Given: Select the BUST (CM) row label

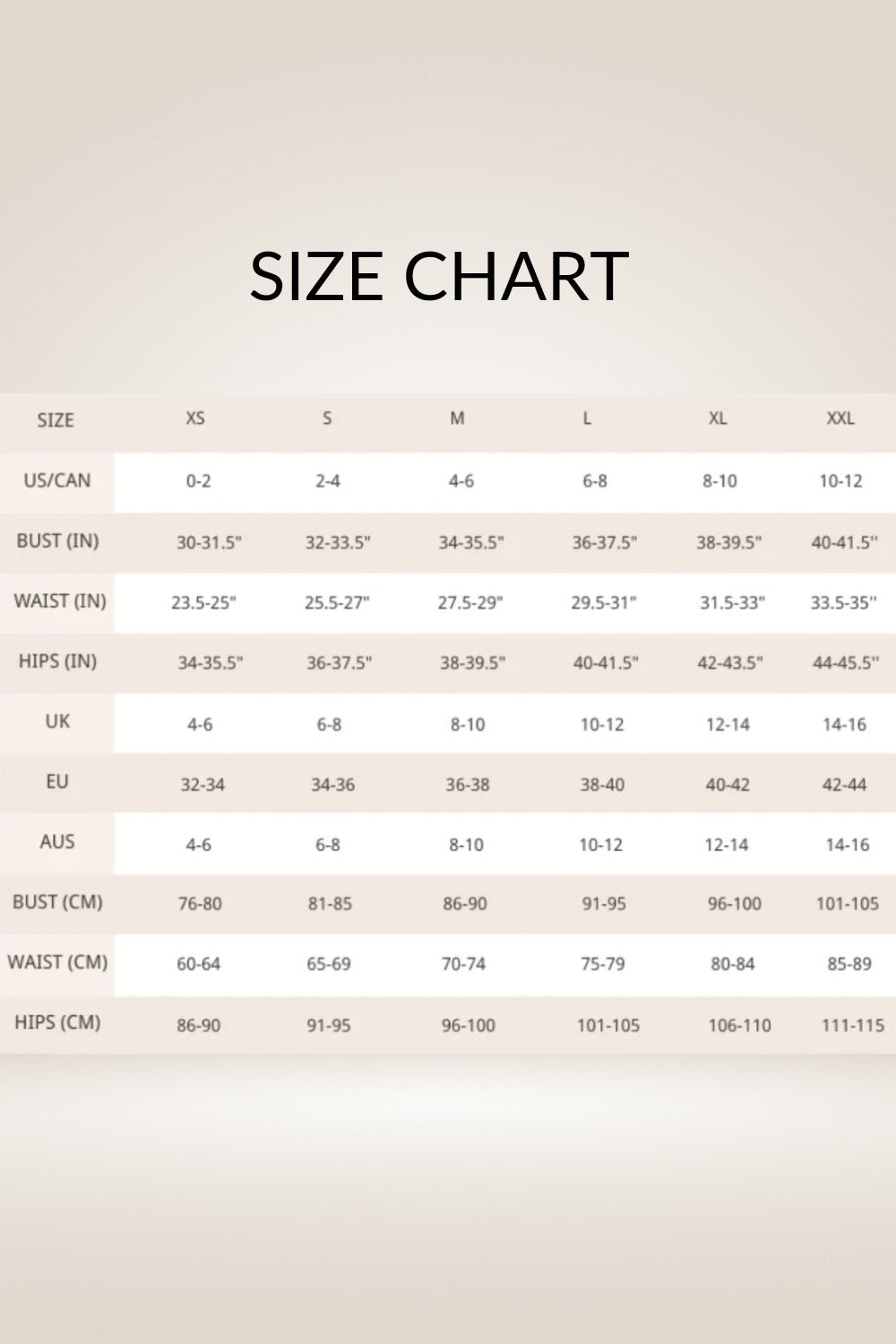Looking at the screenshot, I should [57, 902].
